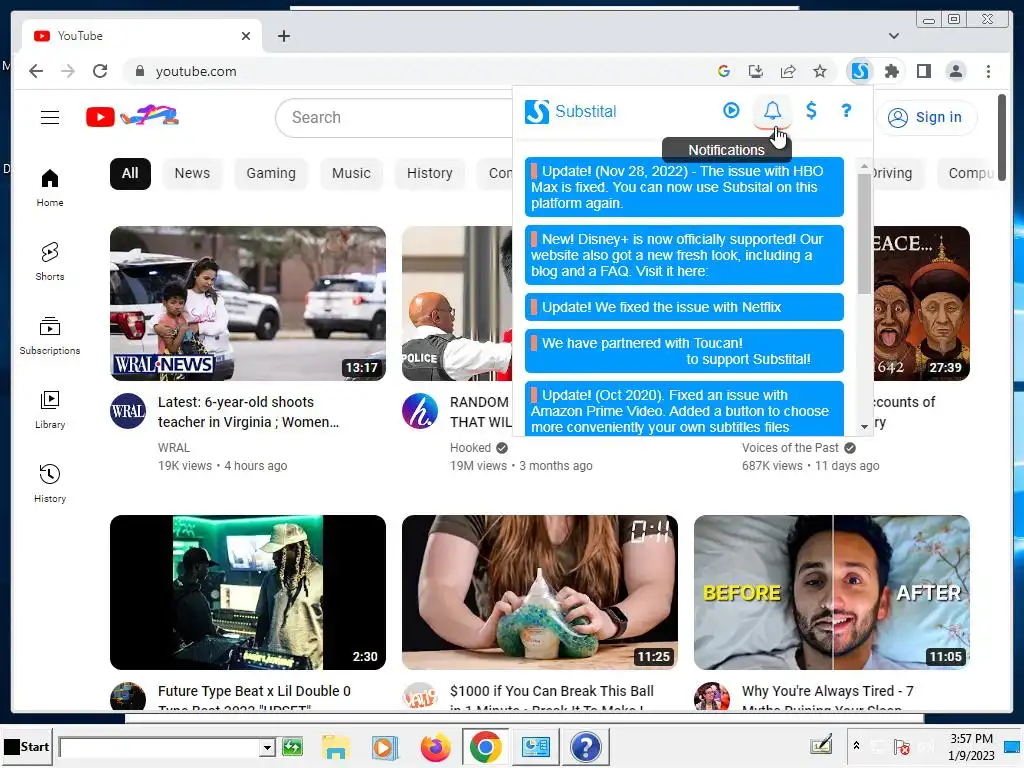Open the Toucan partnership notification

684,351
